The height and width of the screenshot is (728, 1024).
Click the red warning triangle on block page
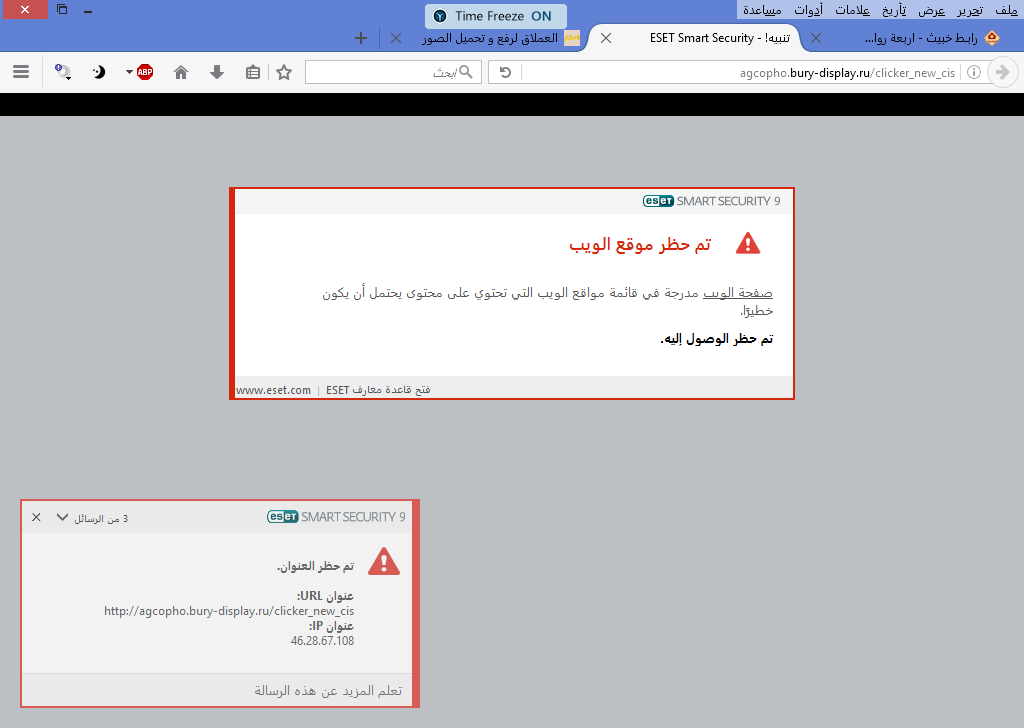pyautogui.click(x=748, y=244)
